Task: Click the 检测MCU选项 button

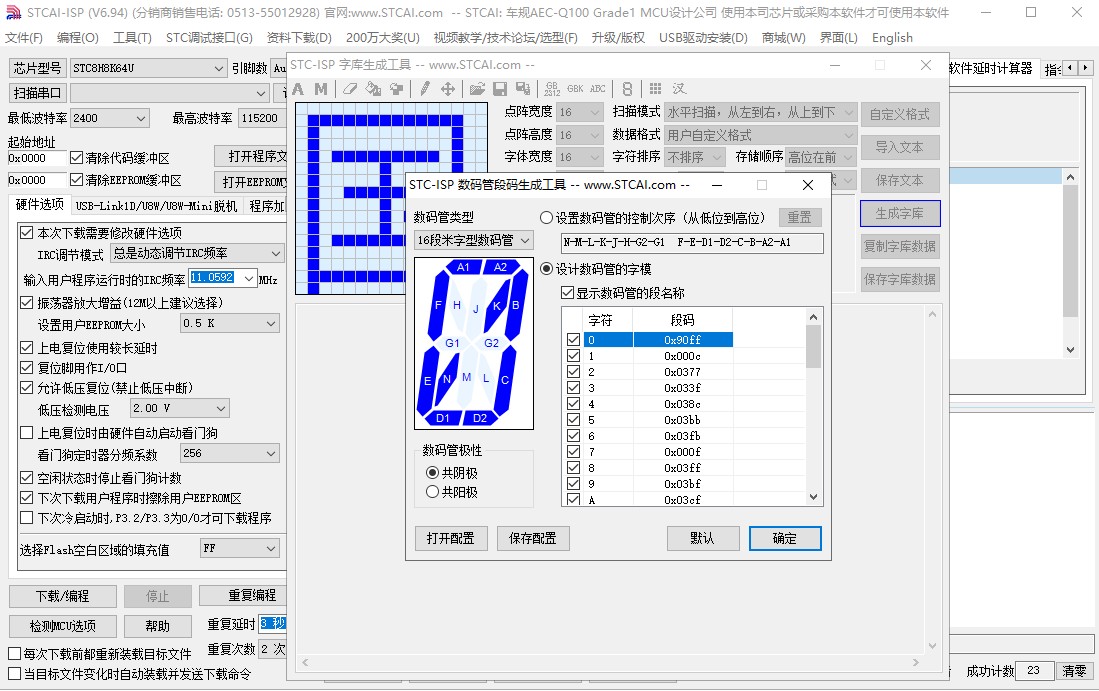Action: [62, 626]
